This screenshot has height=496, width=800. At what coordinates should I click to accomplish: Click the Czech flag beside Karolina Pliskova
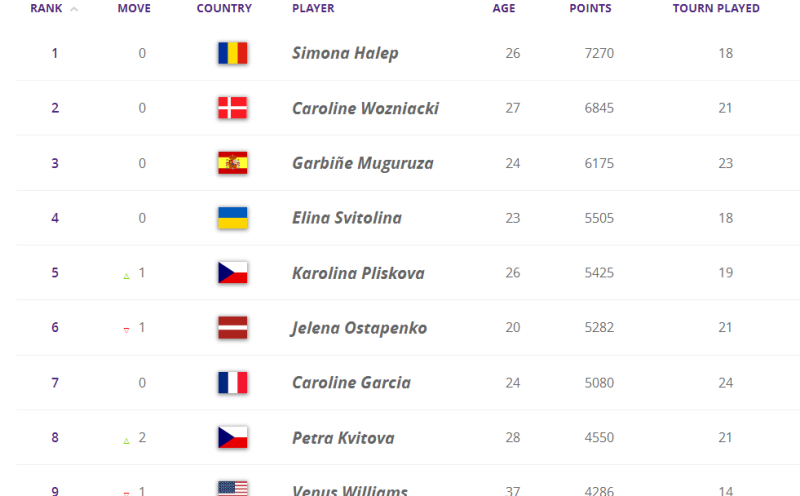tap(233, 272)
